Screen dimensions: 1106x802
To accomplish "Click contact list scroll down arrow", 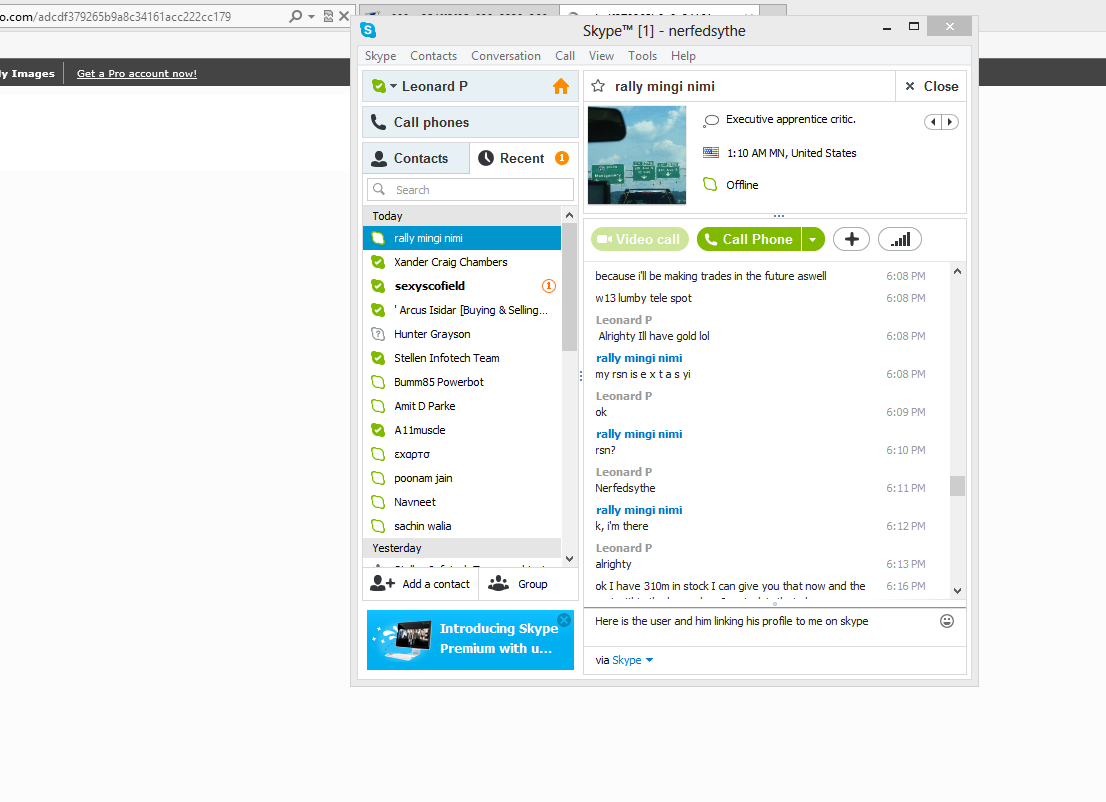I will click(x=569, y=559).
